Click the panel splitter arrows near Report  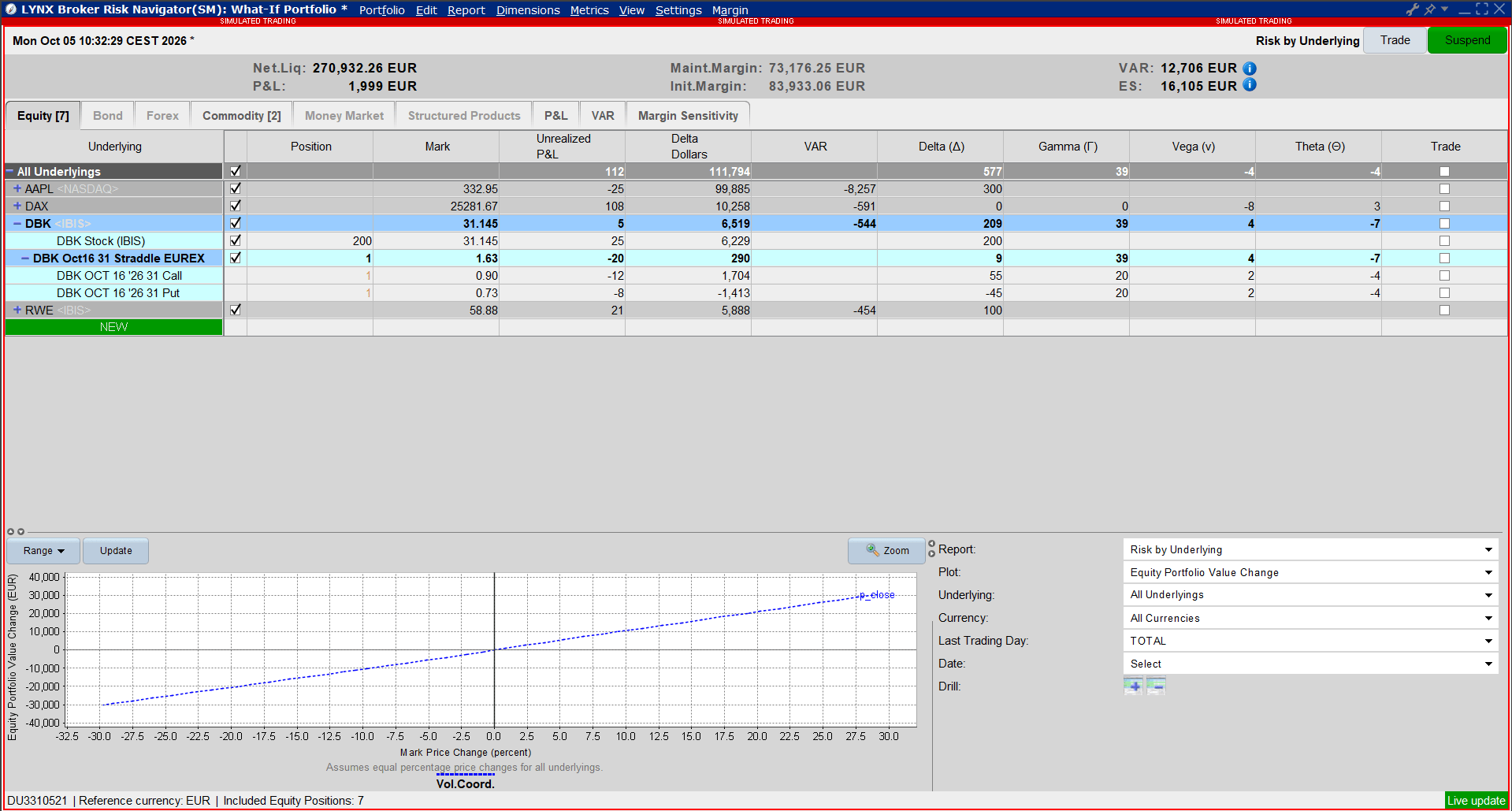coord(932,549)
